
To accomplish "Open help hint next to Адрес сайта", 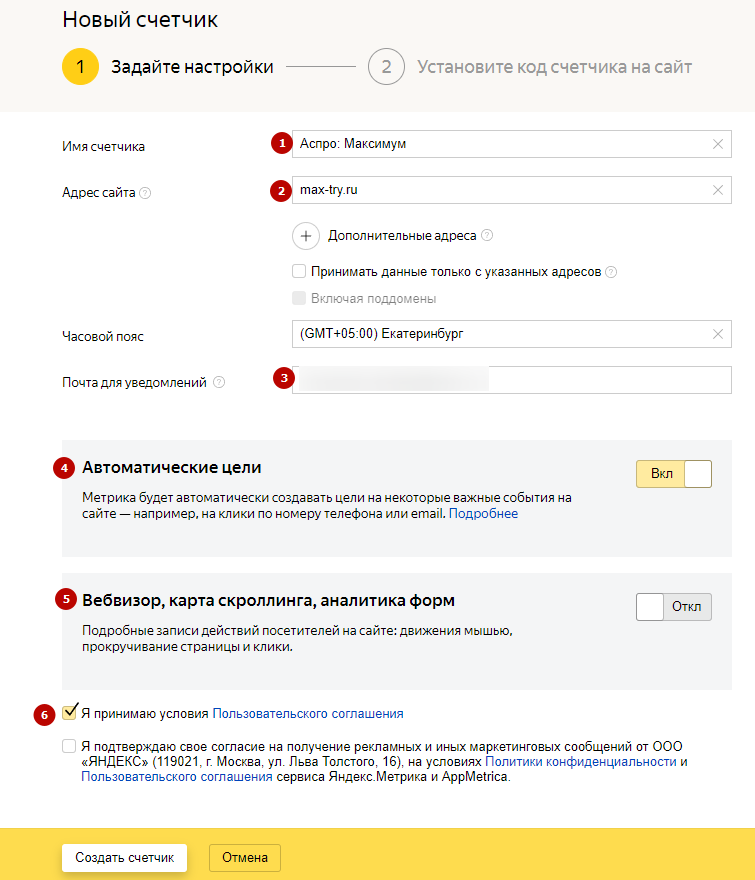I will (x=145, y=193).
